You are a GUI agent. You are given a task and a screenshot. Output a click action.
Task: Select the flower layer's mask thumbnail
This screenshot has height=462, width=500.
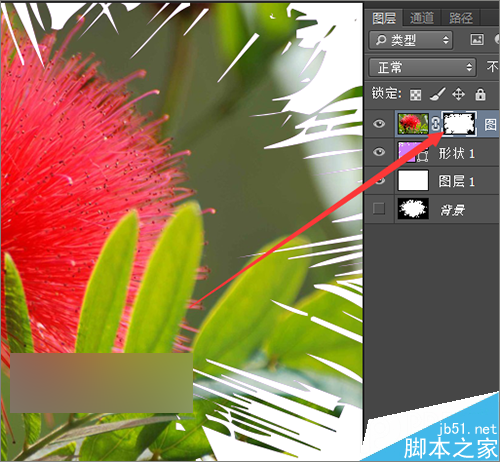(x=459, y=124)
